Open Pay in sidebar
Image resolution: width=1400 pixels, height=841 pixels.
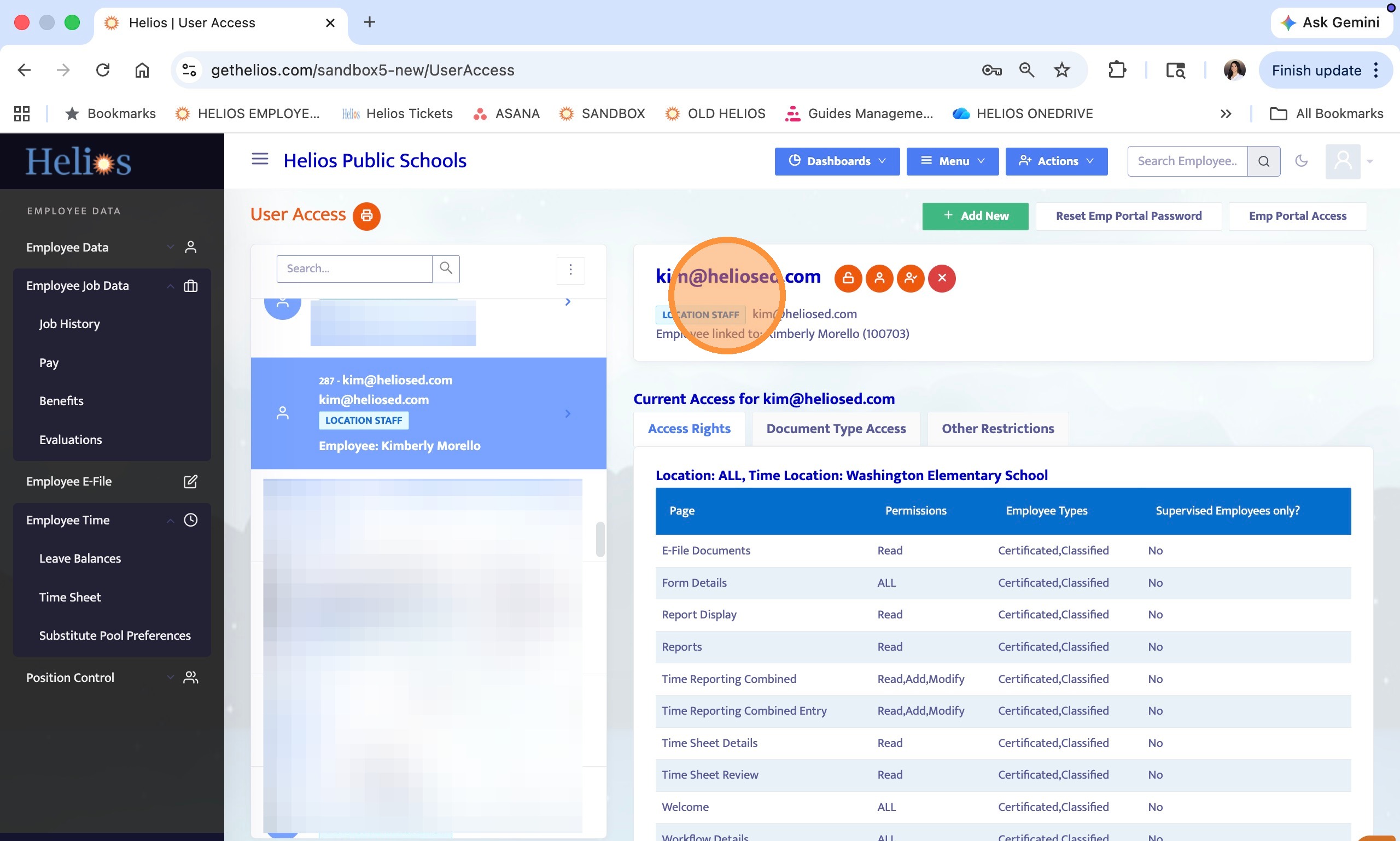[49, 363]
